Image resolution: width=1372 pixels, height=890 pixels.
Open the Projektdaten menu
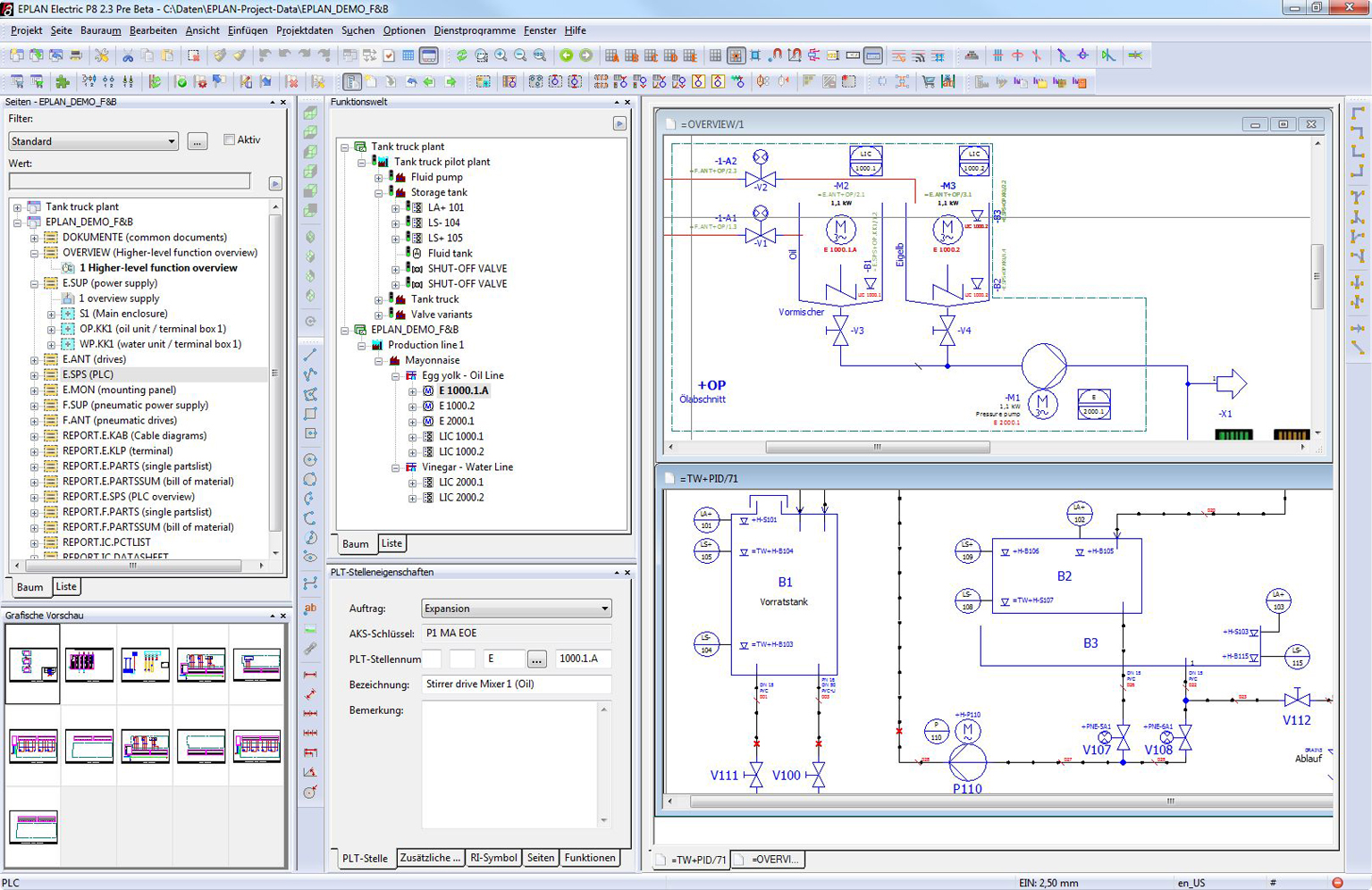[304, 30]
